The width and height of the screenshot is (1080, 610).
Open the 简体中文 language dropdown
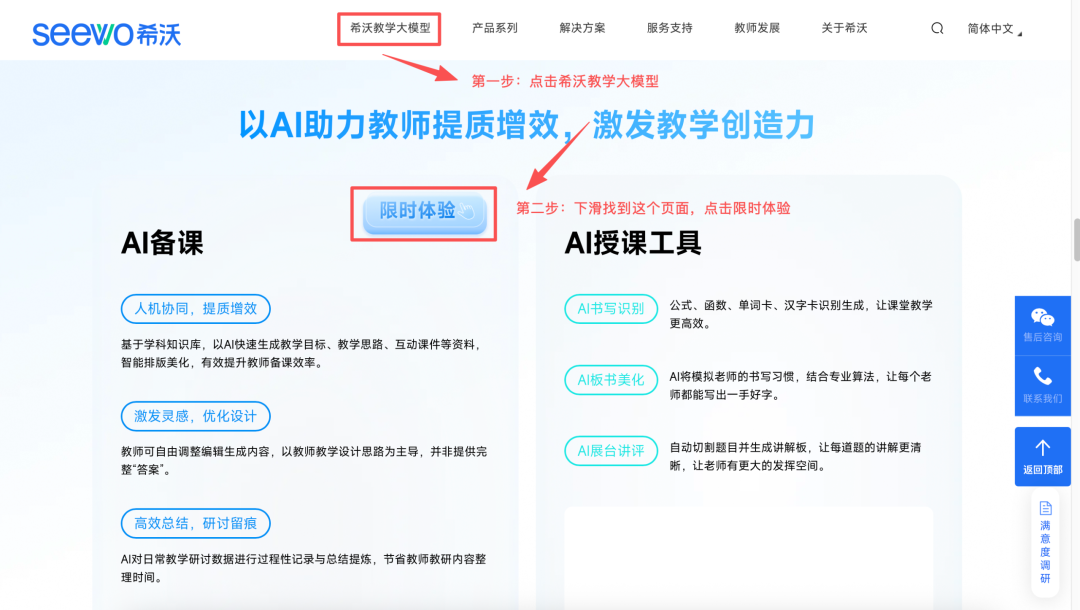pos(995,28)
